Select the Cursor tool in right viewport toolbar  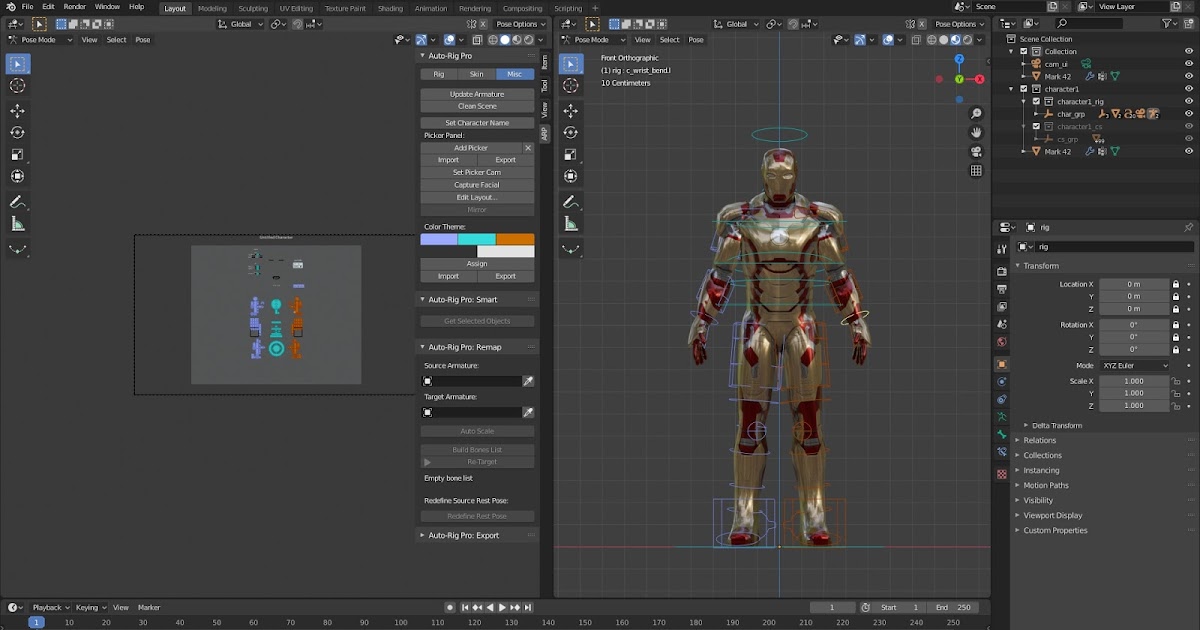(x=570, y=86)
